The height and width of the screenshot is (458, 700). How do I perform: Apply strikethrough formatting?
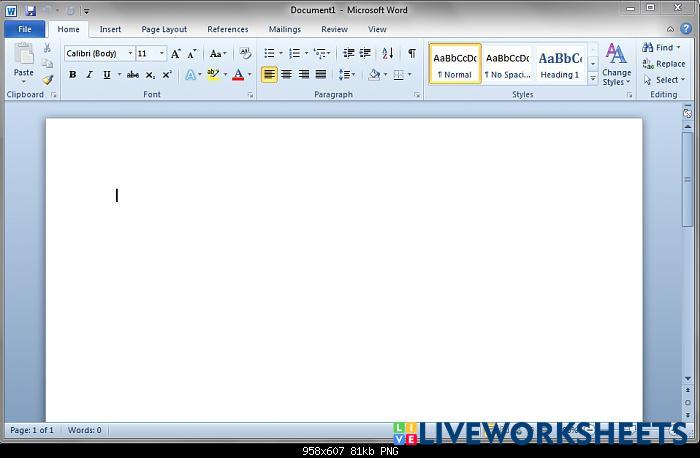point(132,75)
